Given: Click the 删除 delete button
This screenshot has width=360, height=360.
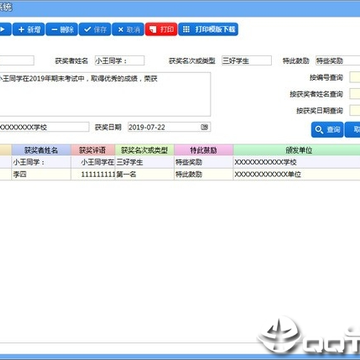Looking at the screenshot, I should click(x=62, y=29).
